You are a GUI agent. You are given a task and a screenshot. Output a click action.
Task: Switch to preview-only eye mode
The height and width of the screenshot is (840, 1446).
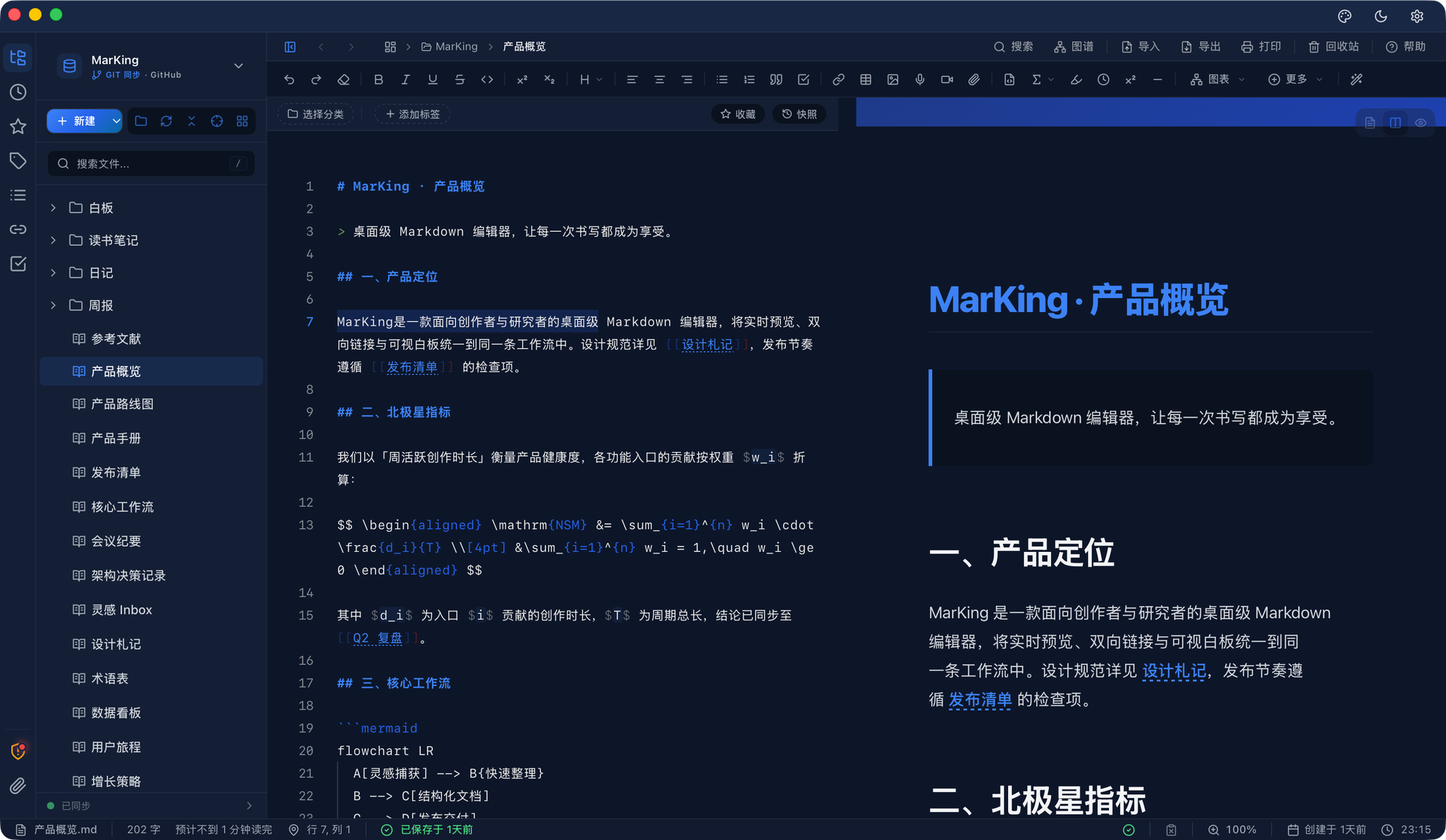pos(1420,123)
